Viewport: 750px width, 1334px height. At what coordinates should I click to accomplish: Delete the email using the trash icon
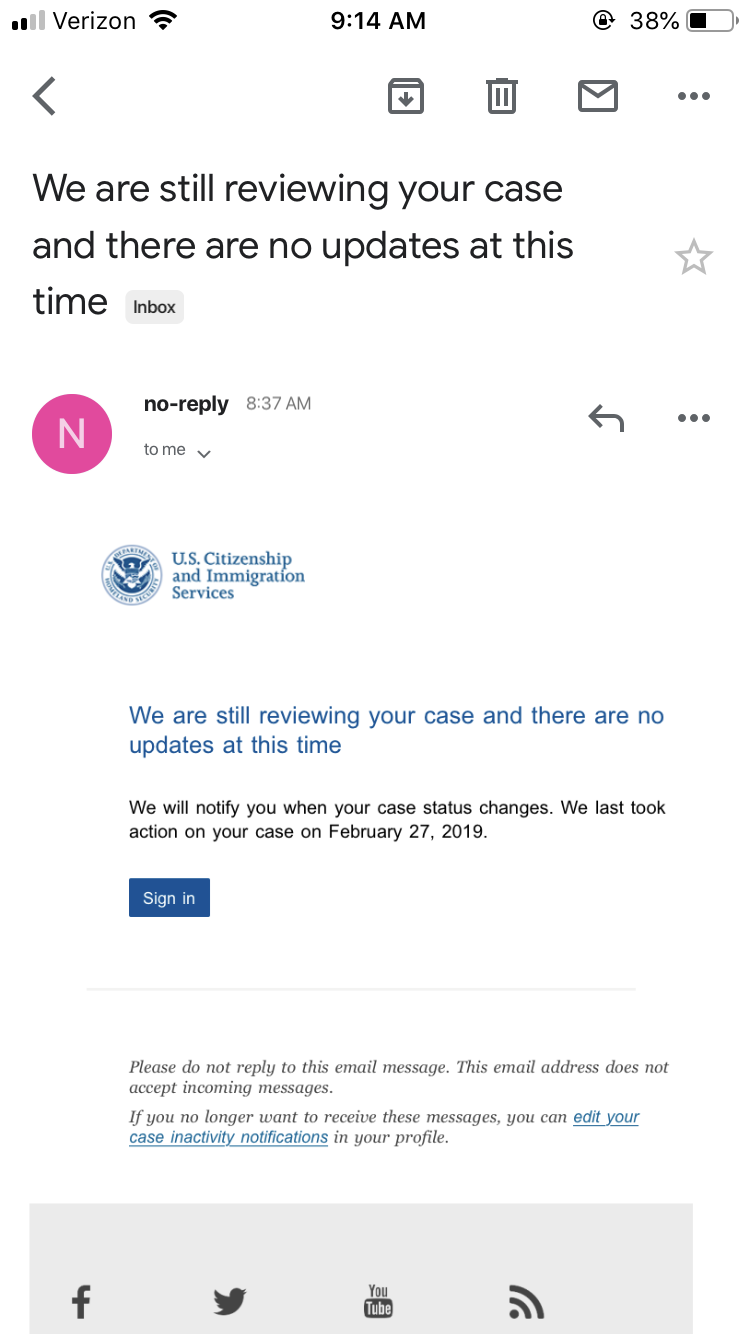pos(501,96)
